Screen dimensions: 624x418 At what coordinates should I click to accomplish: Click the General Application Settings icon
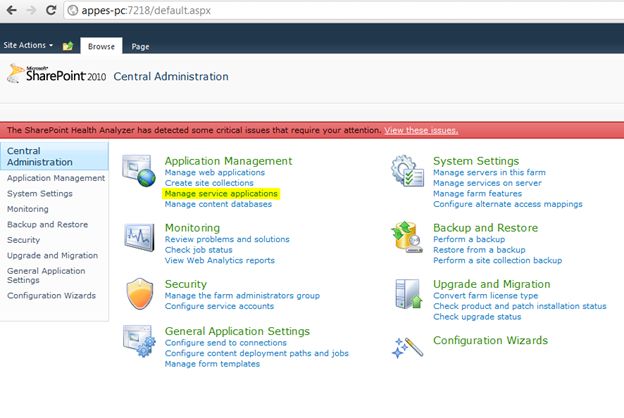[x=137, y=340]
